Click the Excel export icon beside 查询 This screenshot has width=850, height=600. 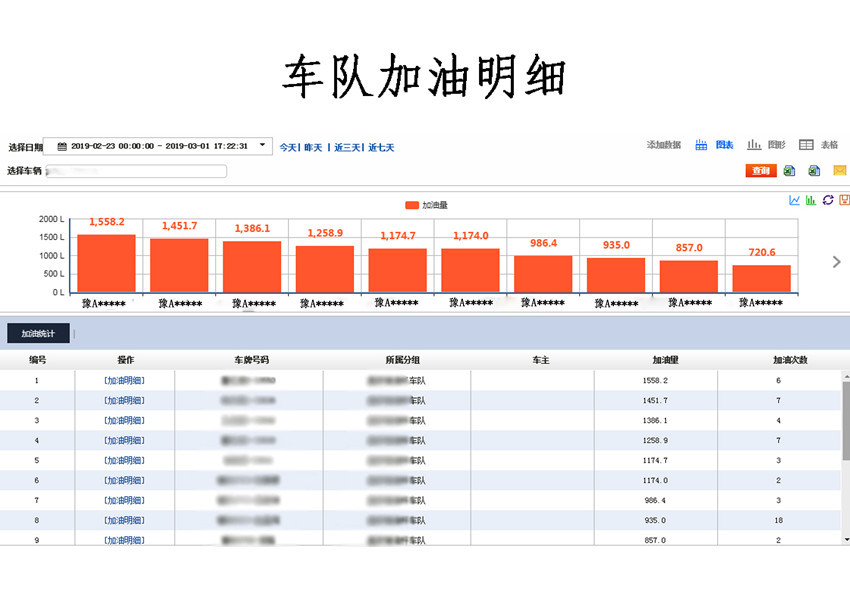[x=789, y=171]
